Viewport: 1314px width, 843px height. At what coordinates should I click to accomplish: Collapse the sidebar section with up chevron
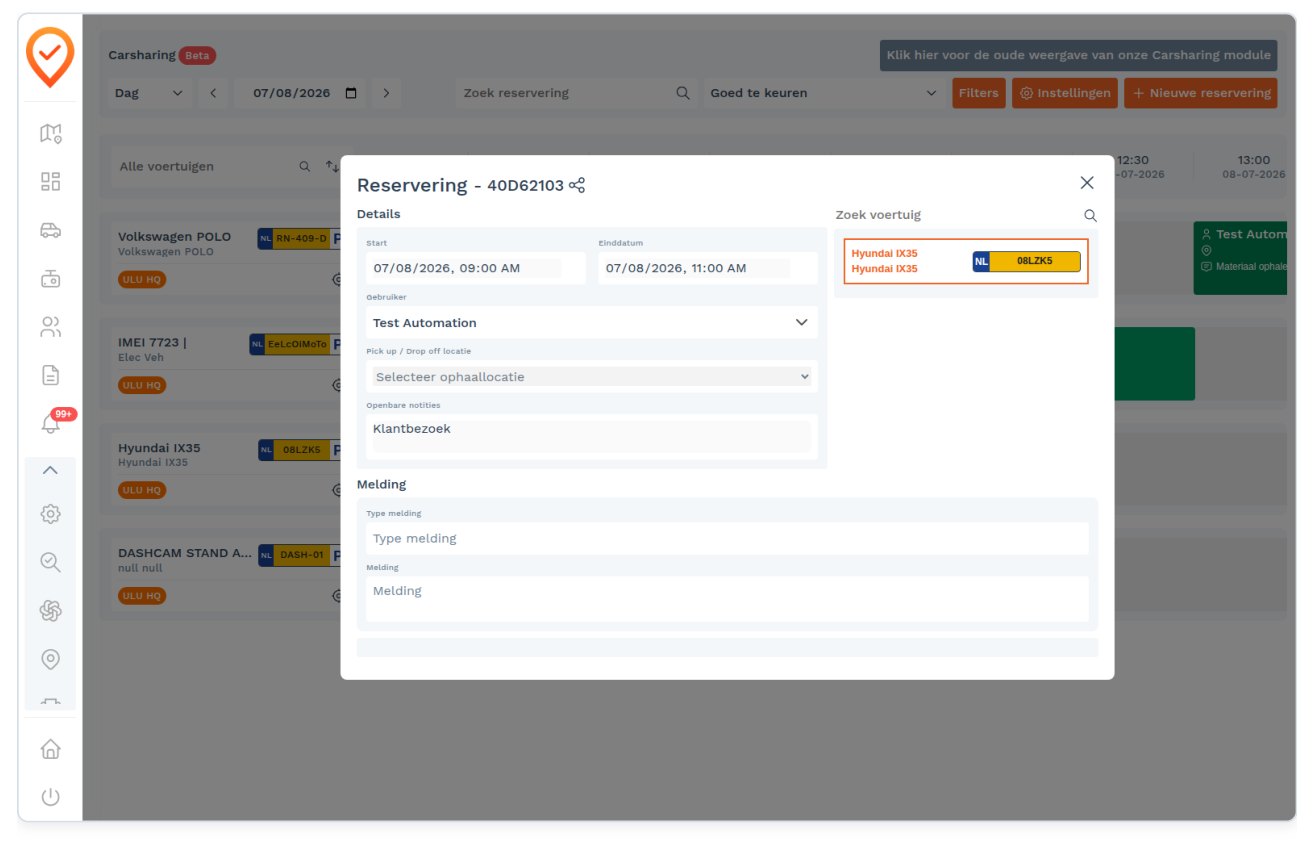tap(50, 470)
